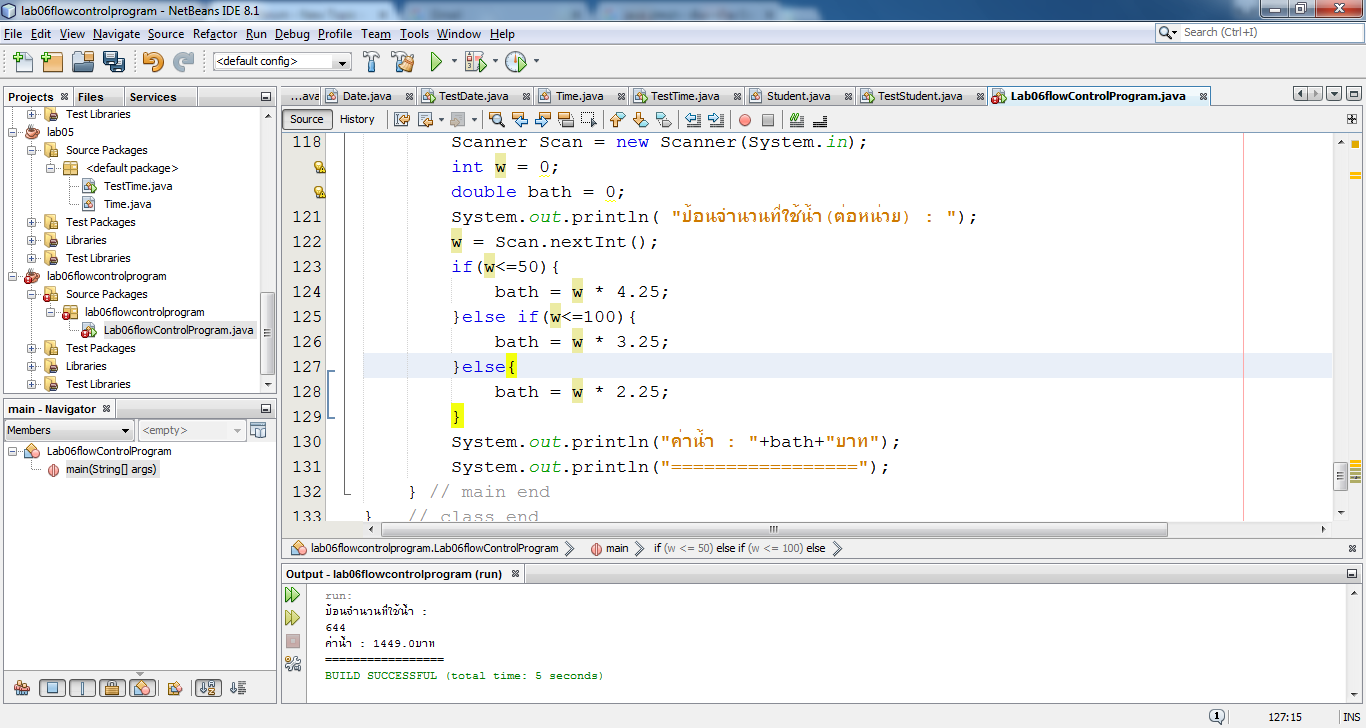Start macro recording with red circle icon
Viewport: 1366px width, 728px height.
pos(744,119)
